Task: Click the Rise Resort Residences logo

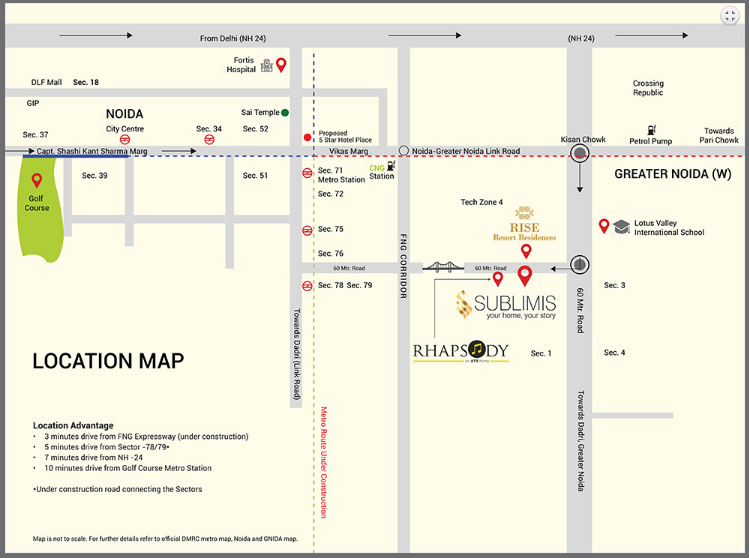Action: [x=524, y=224]
